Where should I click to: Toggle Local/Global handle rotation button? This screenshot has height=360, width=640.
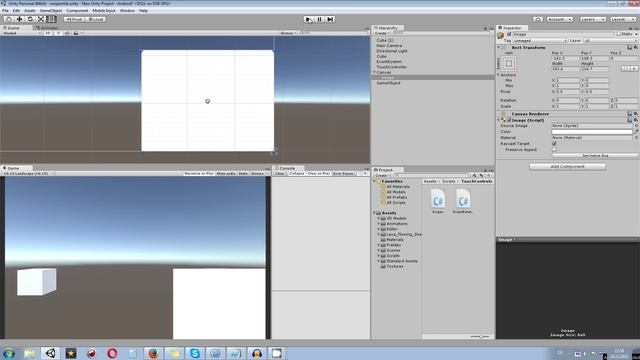coord(96,19)
